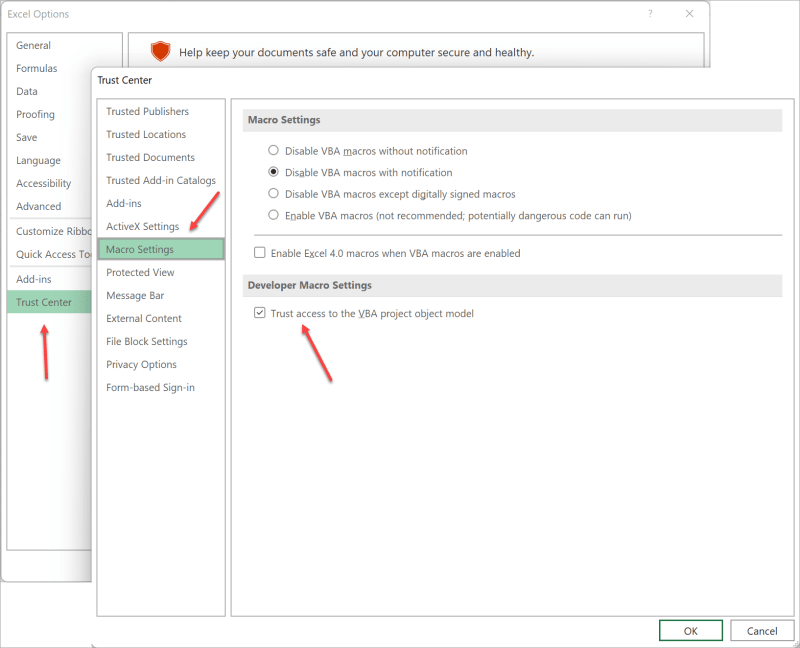Click the Excel Options help question mark
This screenshot has width=800, height=648.
click(650, 14)
